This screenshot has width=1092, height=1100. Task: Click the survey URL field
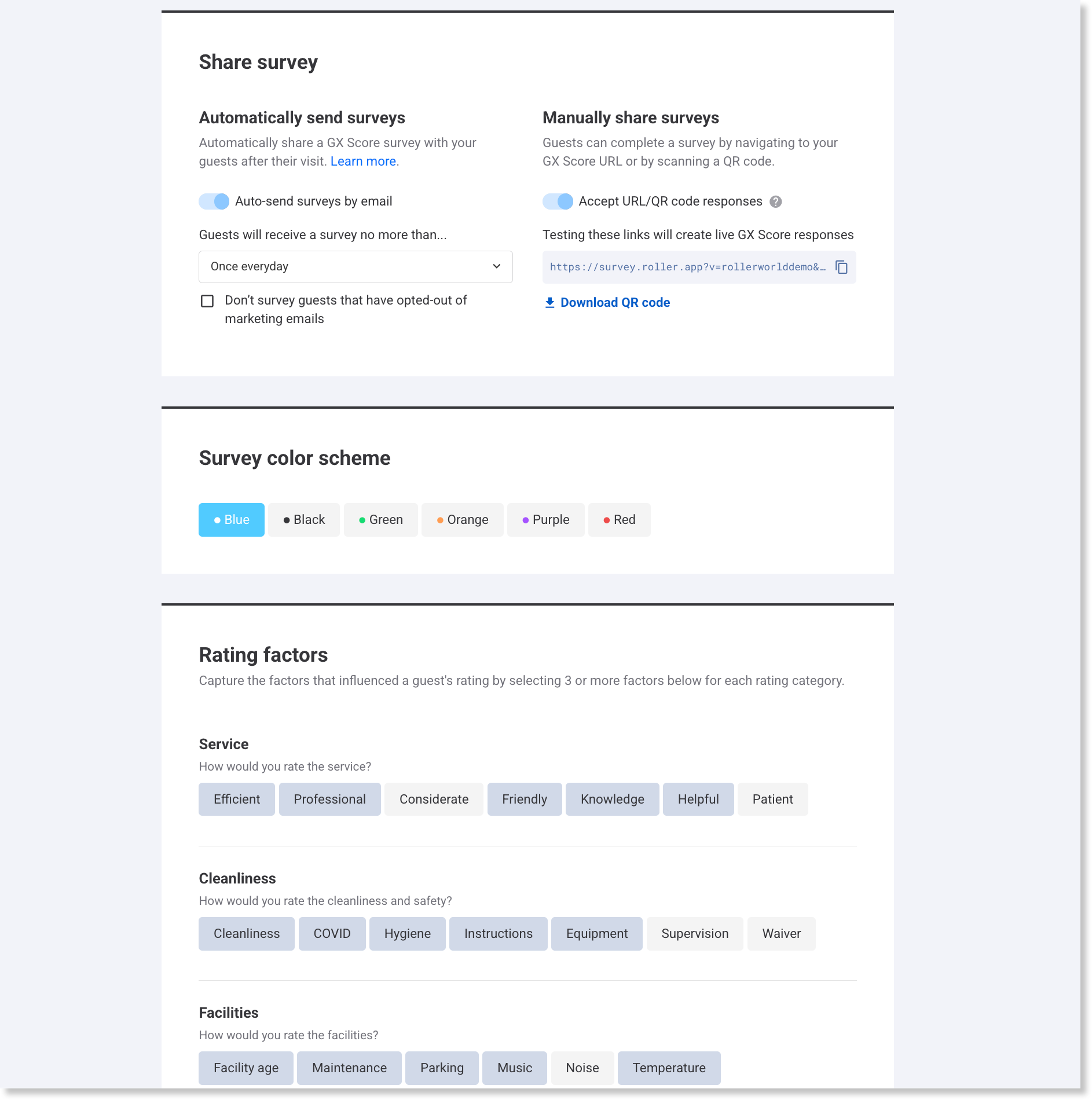(x=687, y=267)
